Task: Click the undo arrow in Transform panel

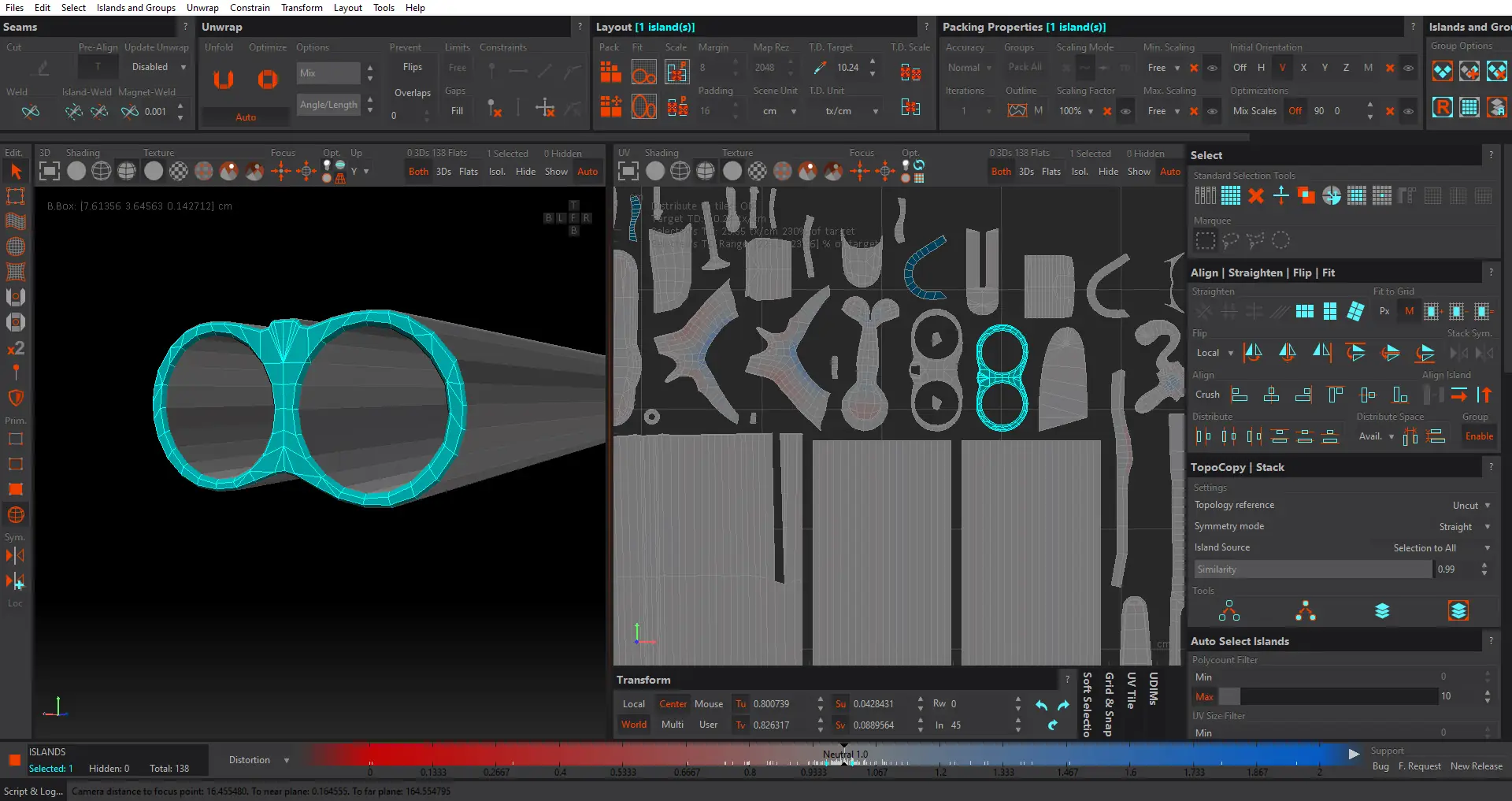Action: coord(1042,705)
